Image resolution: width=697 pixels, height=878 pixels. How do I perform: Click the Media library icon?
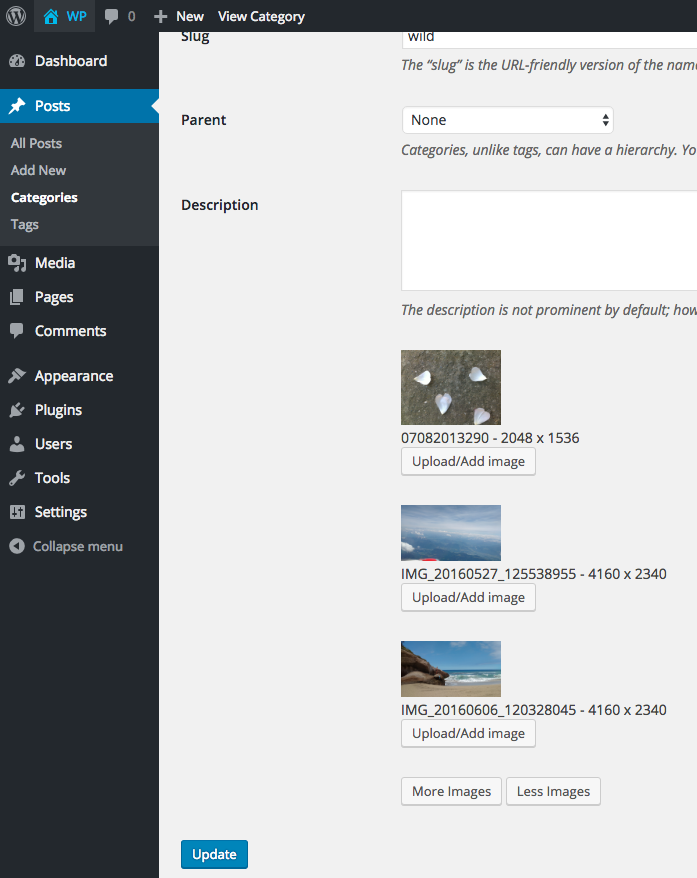coord(17,263)
